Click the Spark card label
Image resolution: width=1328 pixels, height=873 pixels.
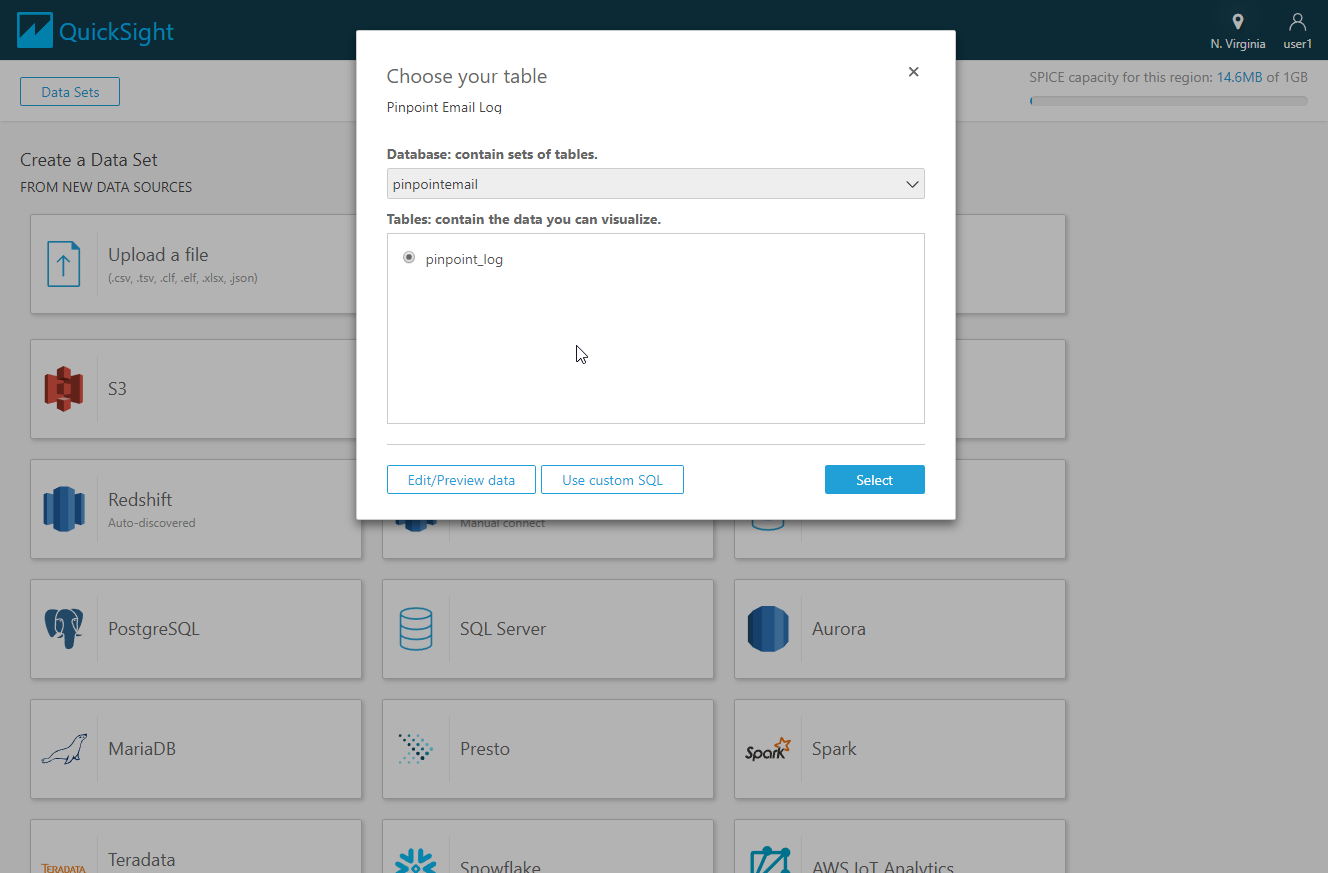click(x=834, y=749)
